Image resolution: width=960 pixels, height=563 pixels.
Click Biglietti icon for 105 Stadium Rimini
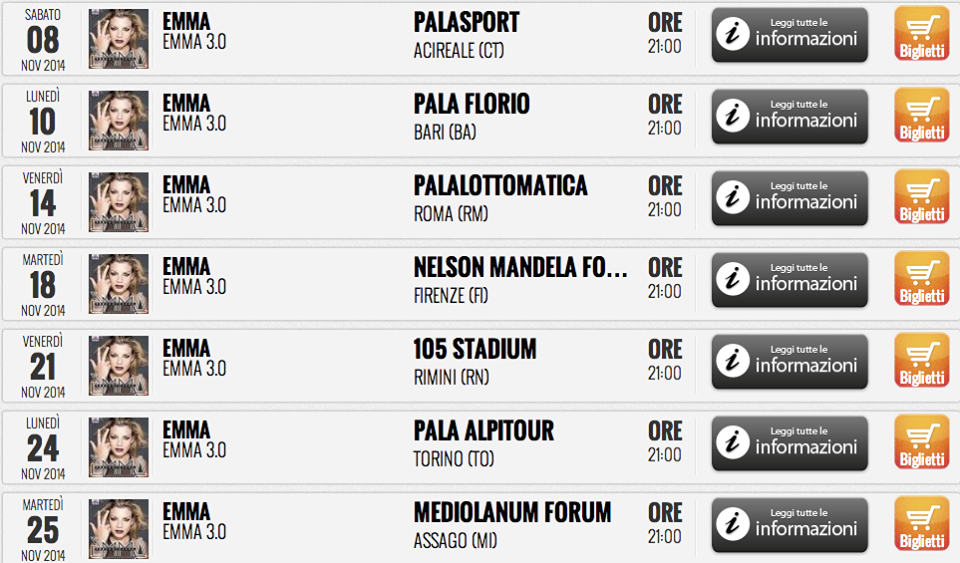[x=921, y=361]
